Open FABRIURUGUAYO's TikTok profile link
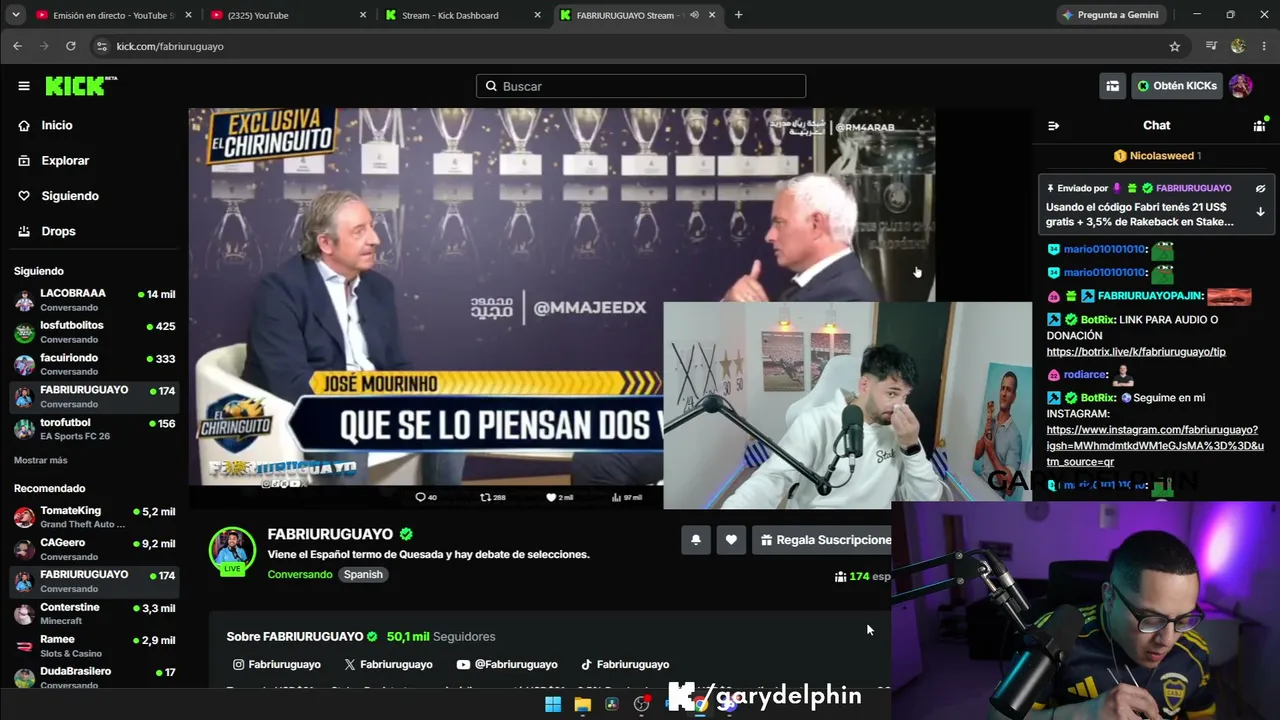This screenshot has width=1280, height=720. coord(625,664)
